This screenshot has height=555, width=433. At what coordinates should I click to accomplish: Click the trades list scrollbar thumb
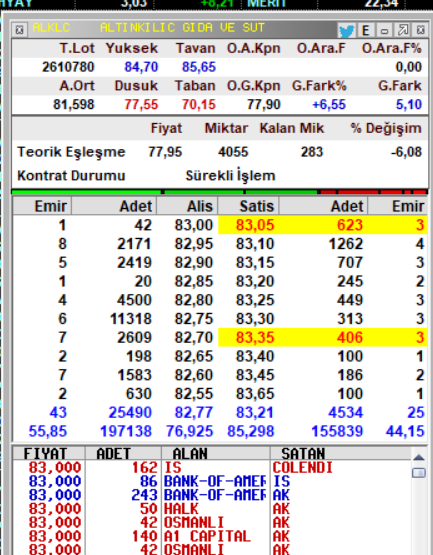[x=419, y=473]
